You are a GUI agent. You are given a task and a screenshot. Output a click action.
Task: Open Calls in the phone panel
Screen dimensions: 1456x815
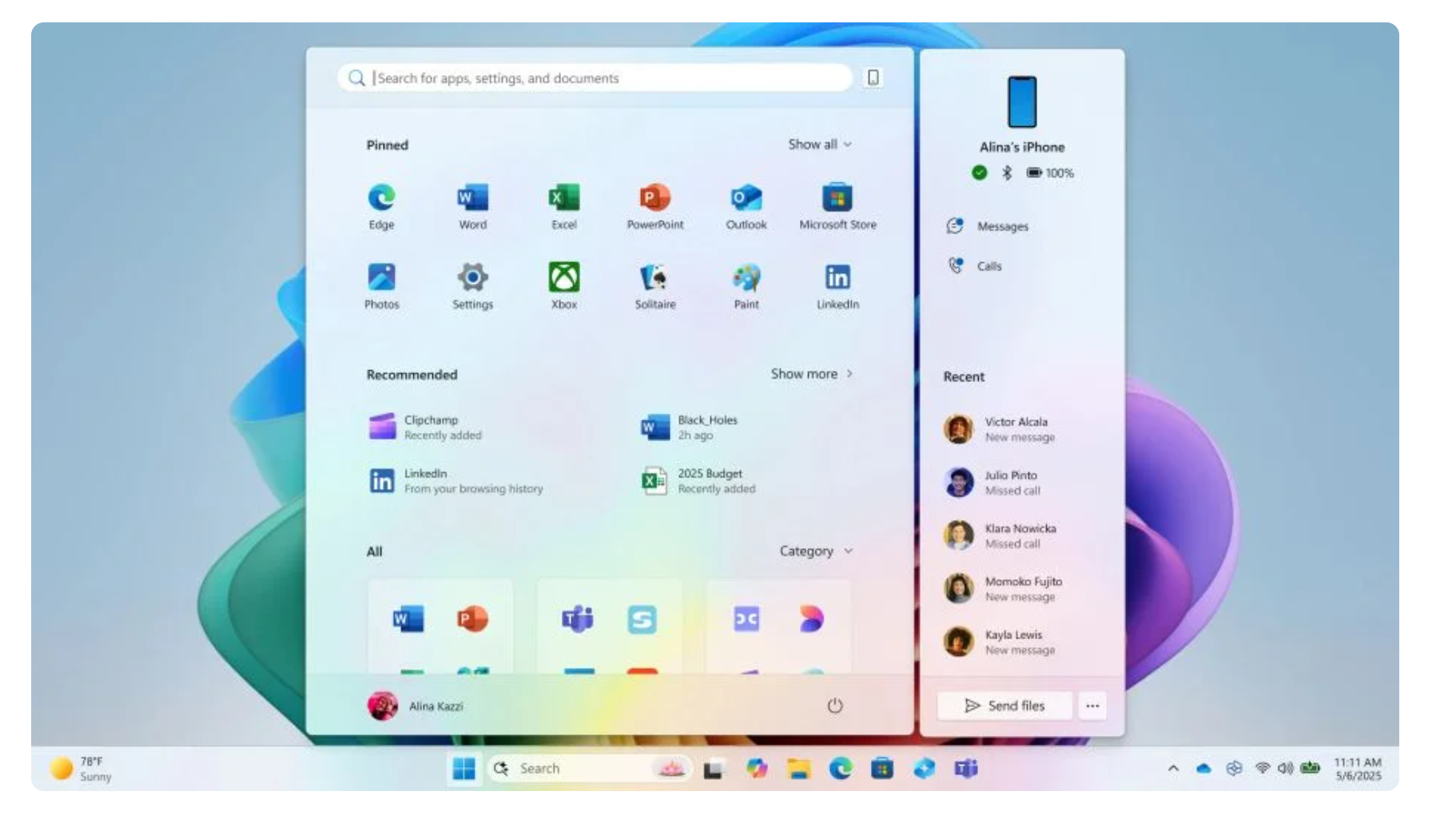tap(974, 266)
